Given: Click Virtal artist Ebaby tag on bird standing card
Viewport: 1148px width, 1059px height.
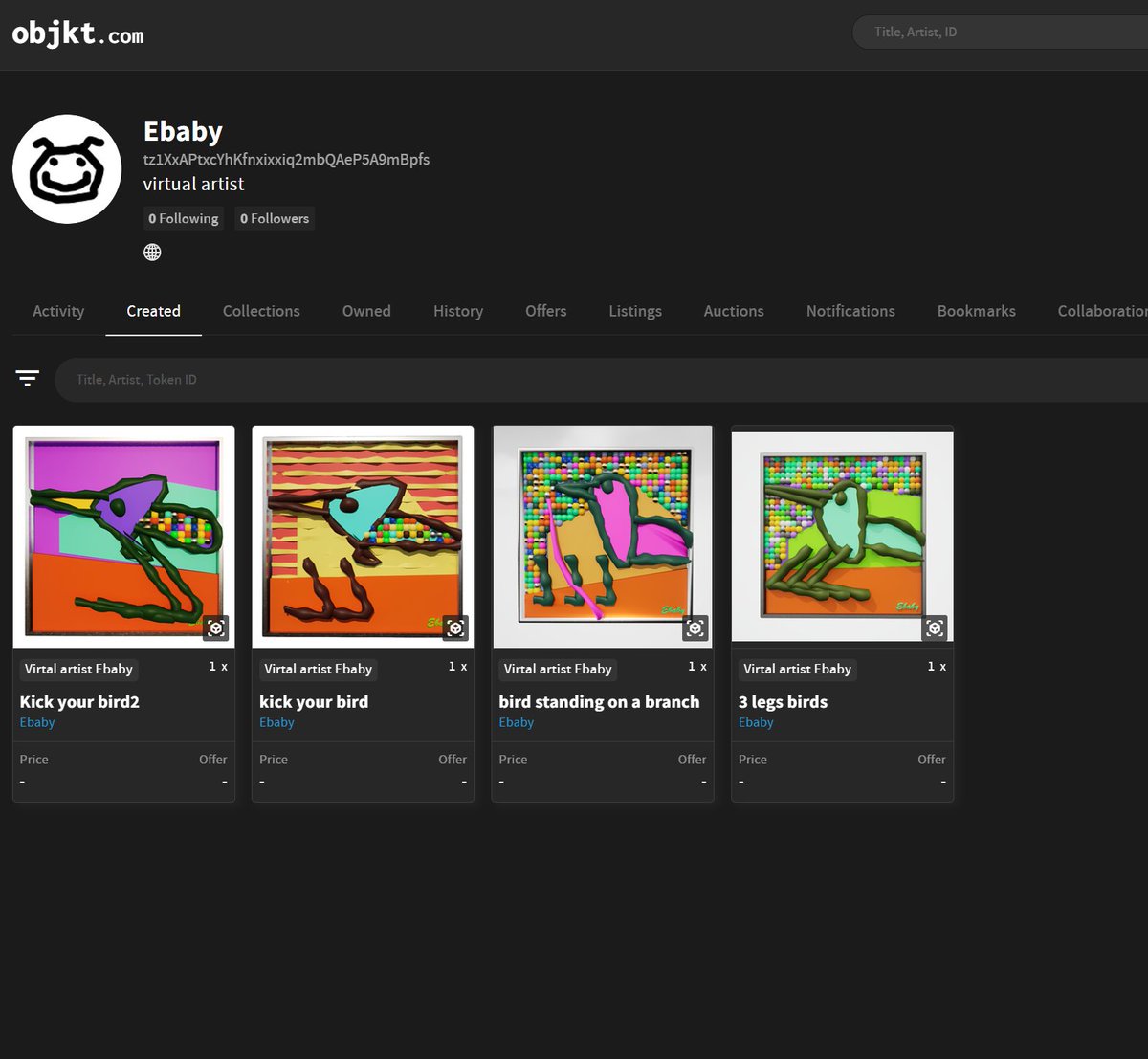Looking at the screenshot, I should point(558,670).
